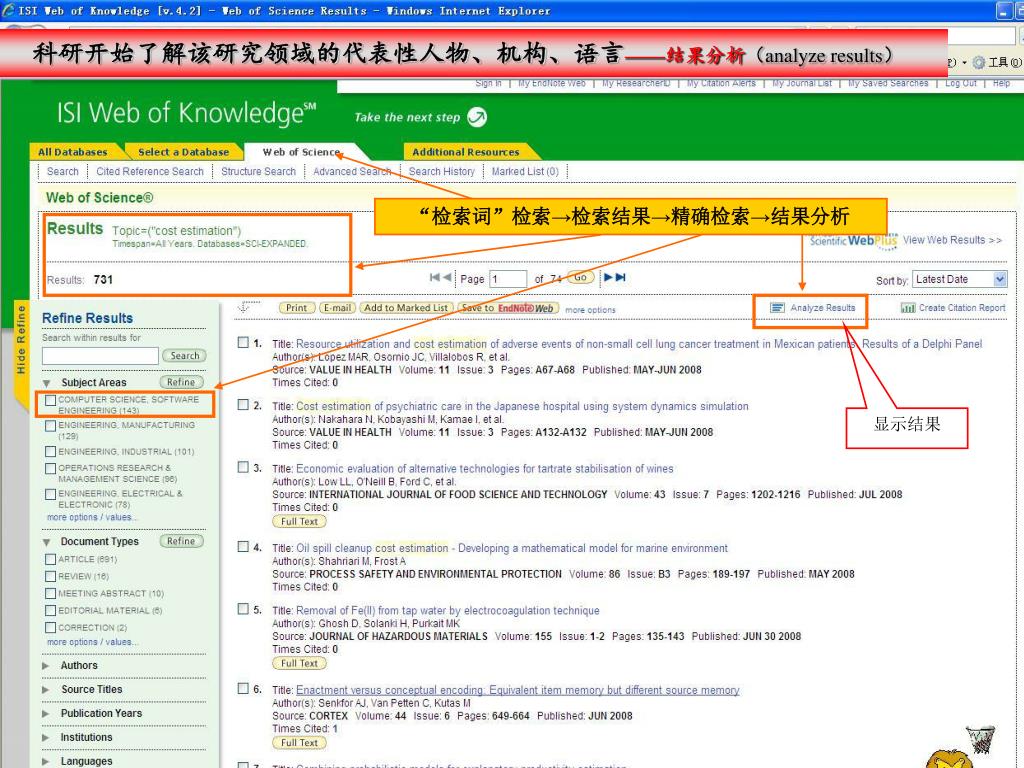Go to the previous results page arrow

447,278
